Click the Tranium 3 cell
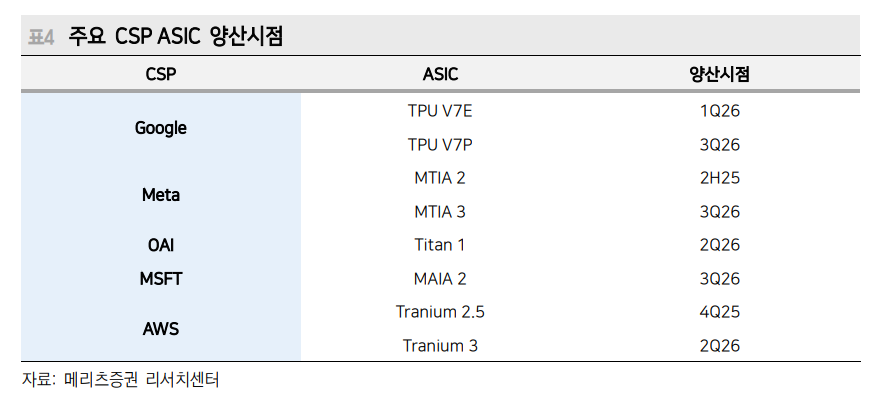This screenshot has height=401, width=879. pyautogui.click(x=440, y=346)
